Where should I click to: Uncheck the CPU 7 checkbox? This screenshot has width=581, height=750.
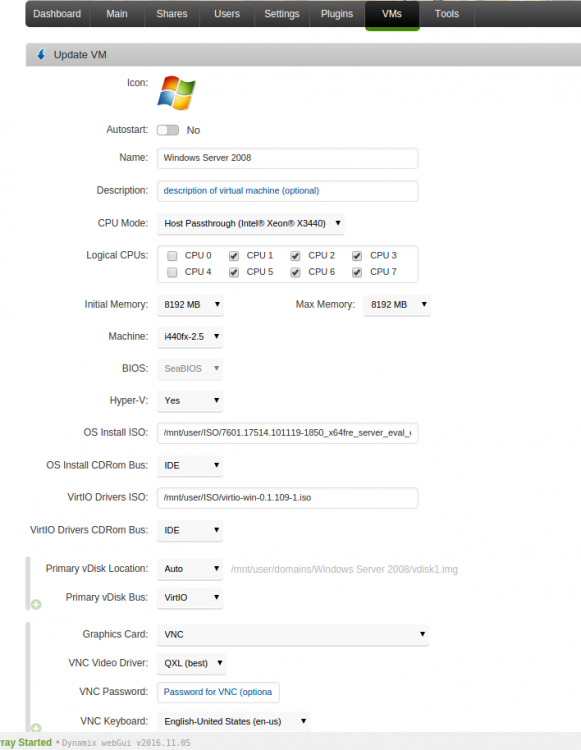pos(357,272)
